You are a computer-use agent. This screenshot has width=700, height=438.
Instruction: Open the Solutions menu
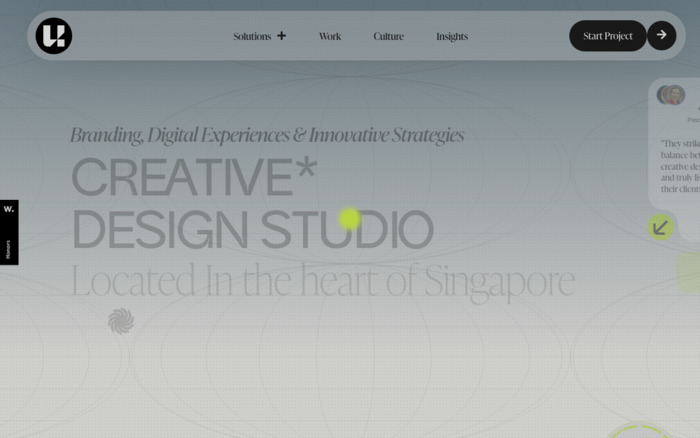252,36
